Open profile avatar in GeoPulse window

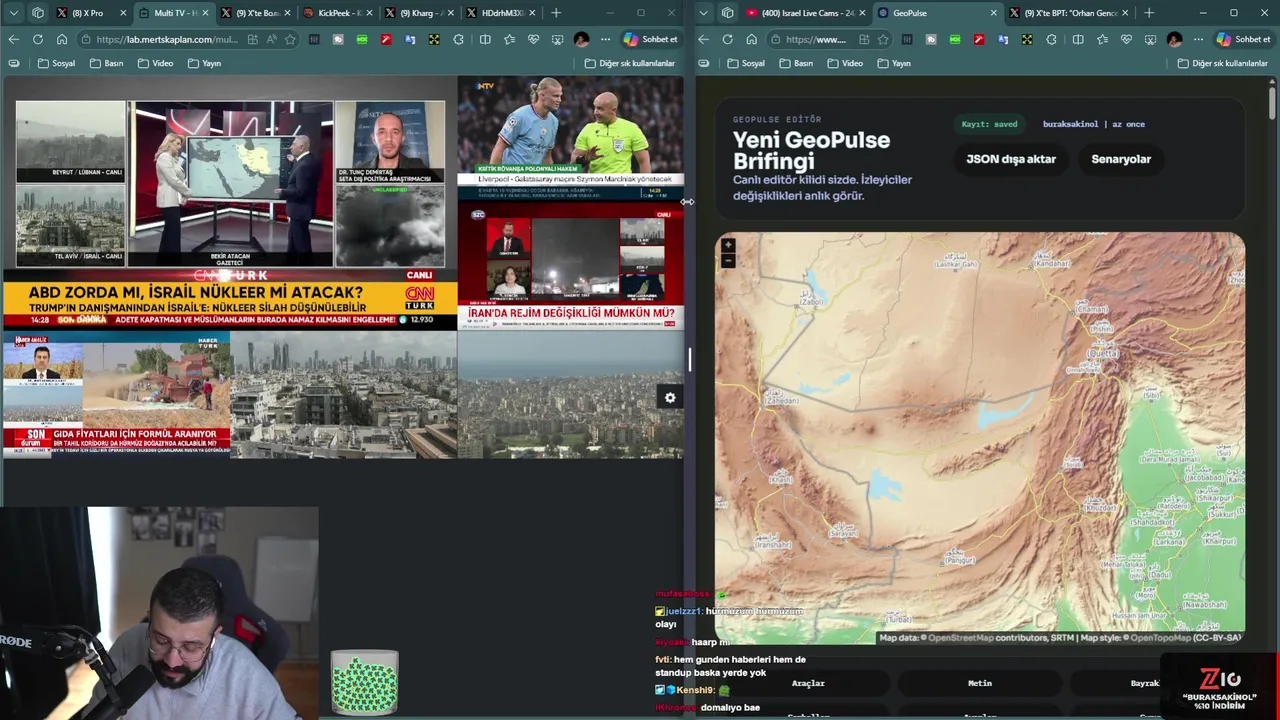(x=1174, y=39)
